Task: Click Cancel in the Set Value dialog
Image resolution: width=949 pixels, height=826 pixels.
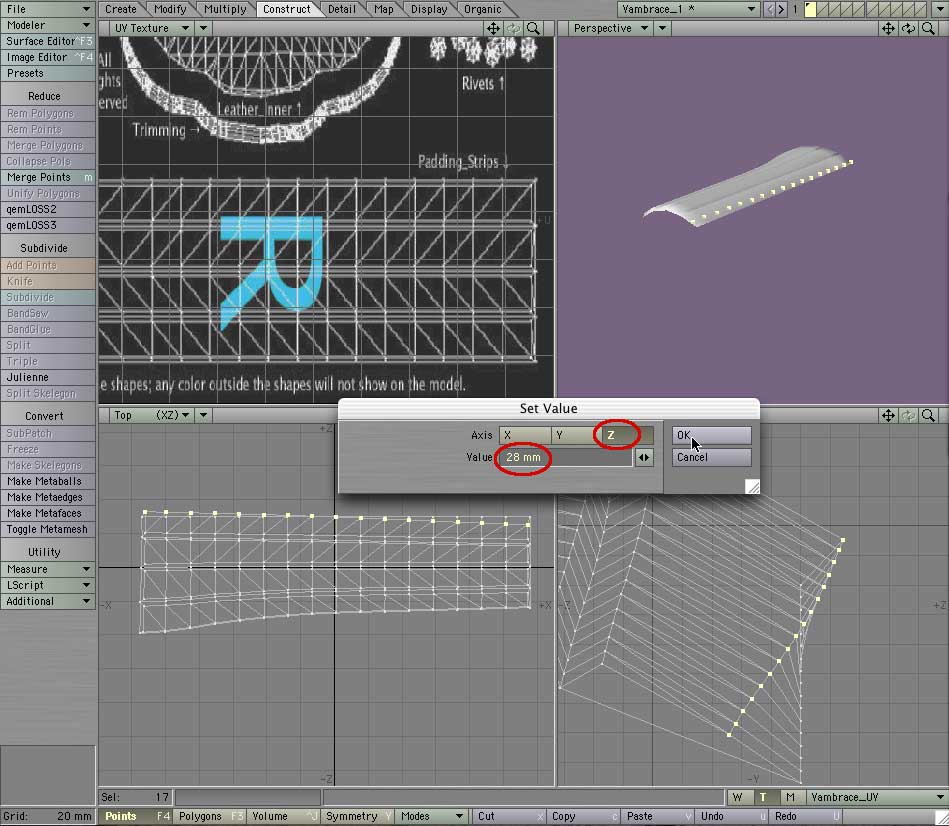Action: 711,457
